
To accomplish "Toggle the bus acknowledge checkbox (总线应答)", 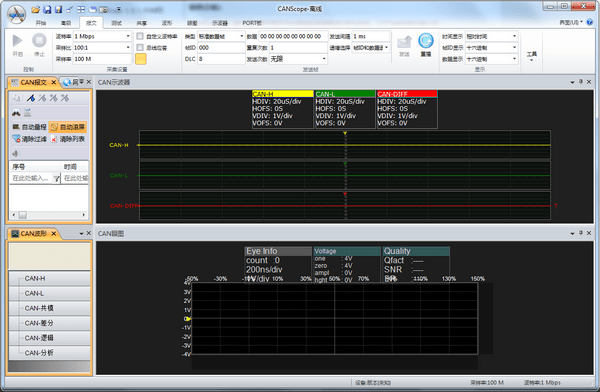I will (x=140, y=47).
